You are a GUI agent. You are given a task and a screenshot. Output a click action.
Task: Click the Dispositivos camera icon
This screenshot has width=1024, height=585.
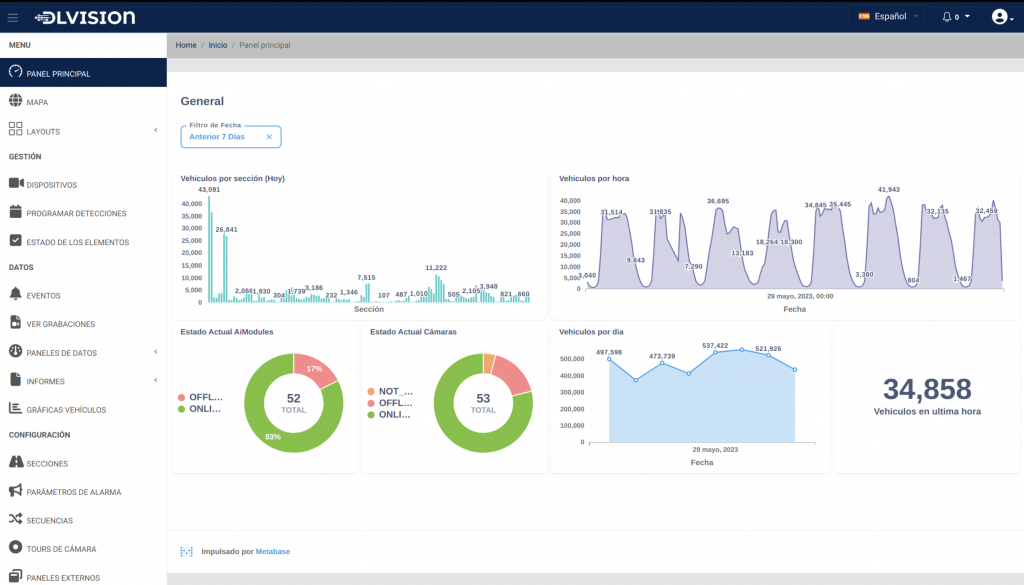15,184
